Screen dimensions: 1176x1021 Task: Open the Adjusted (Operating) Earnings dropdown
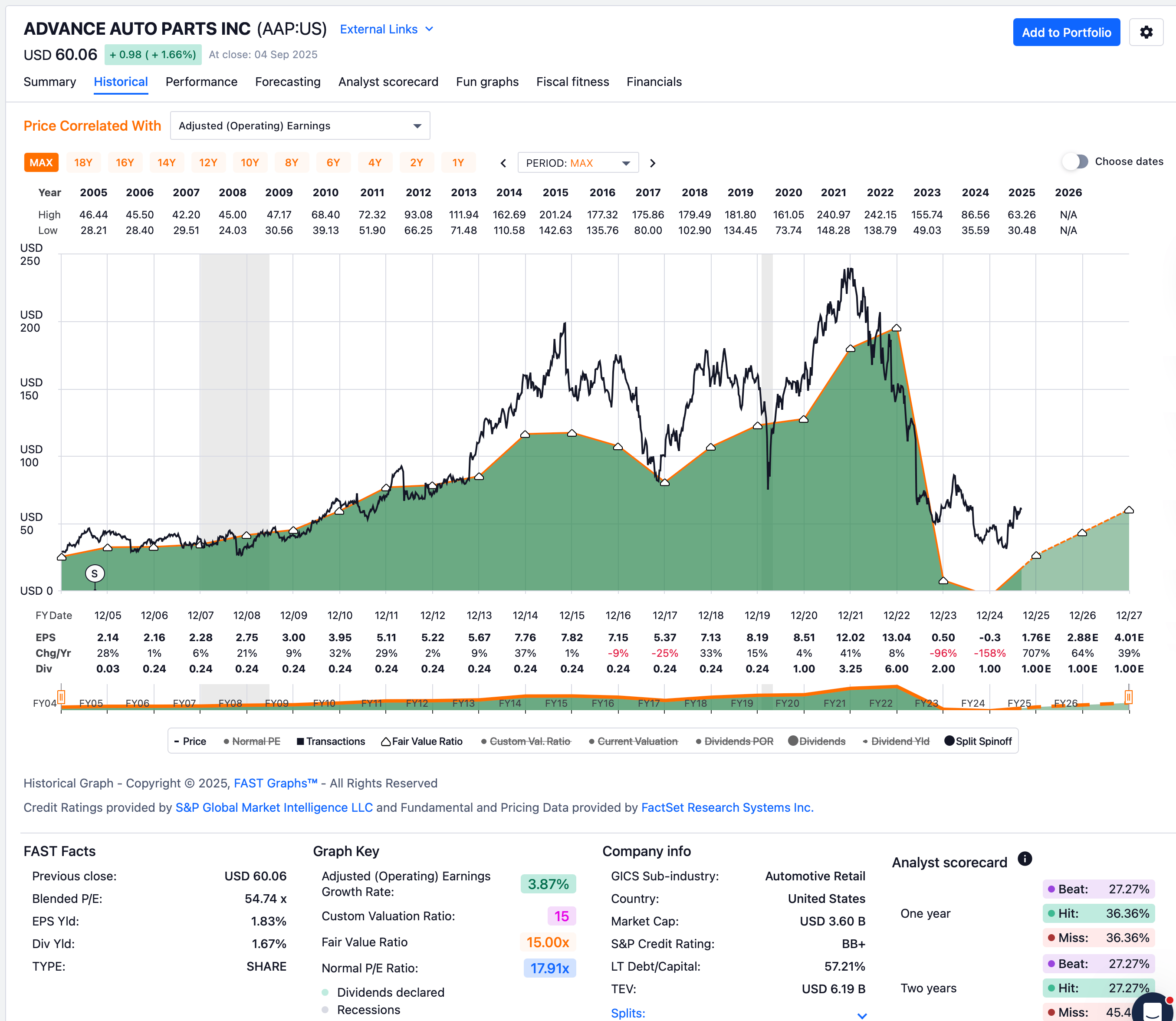[x=300, y=125]
